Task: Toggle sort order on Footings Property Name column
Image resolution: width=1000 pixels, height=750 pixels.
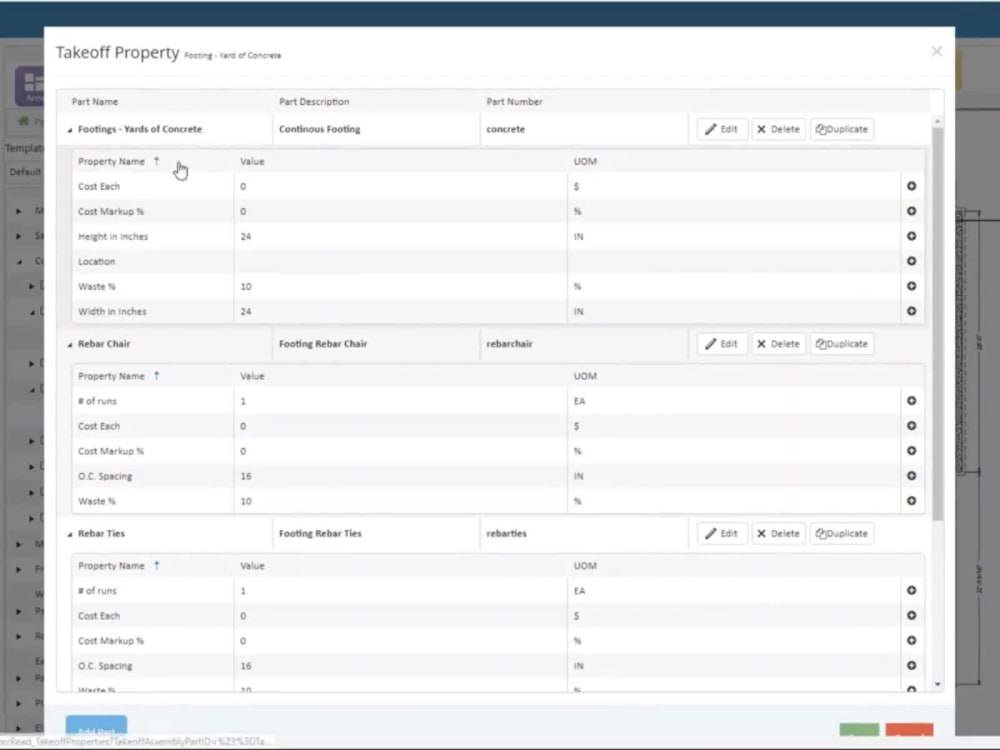Action: pyautogui.click(x=157, y=161)
